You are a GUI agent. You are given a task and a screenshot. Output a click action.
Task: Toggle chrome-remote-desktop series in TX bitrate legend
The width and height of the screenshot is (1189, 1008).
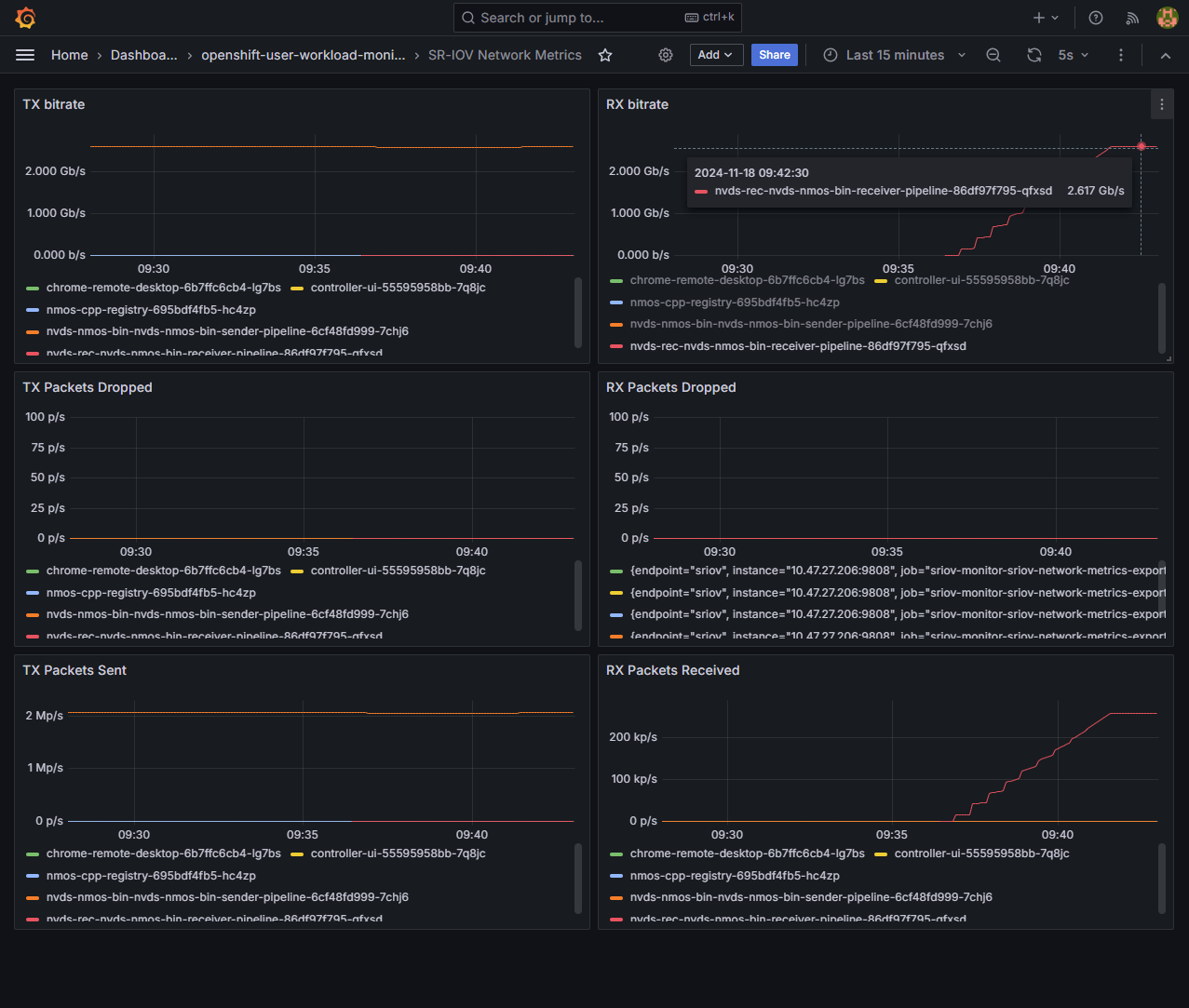[163, 288]
